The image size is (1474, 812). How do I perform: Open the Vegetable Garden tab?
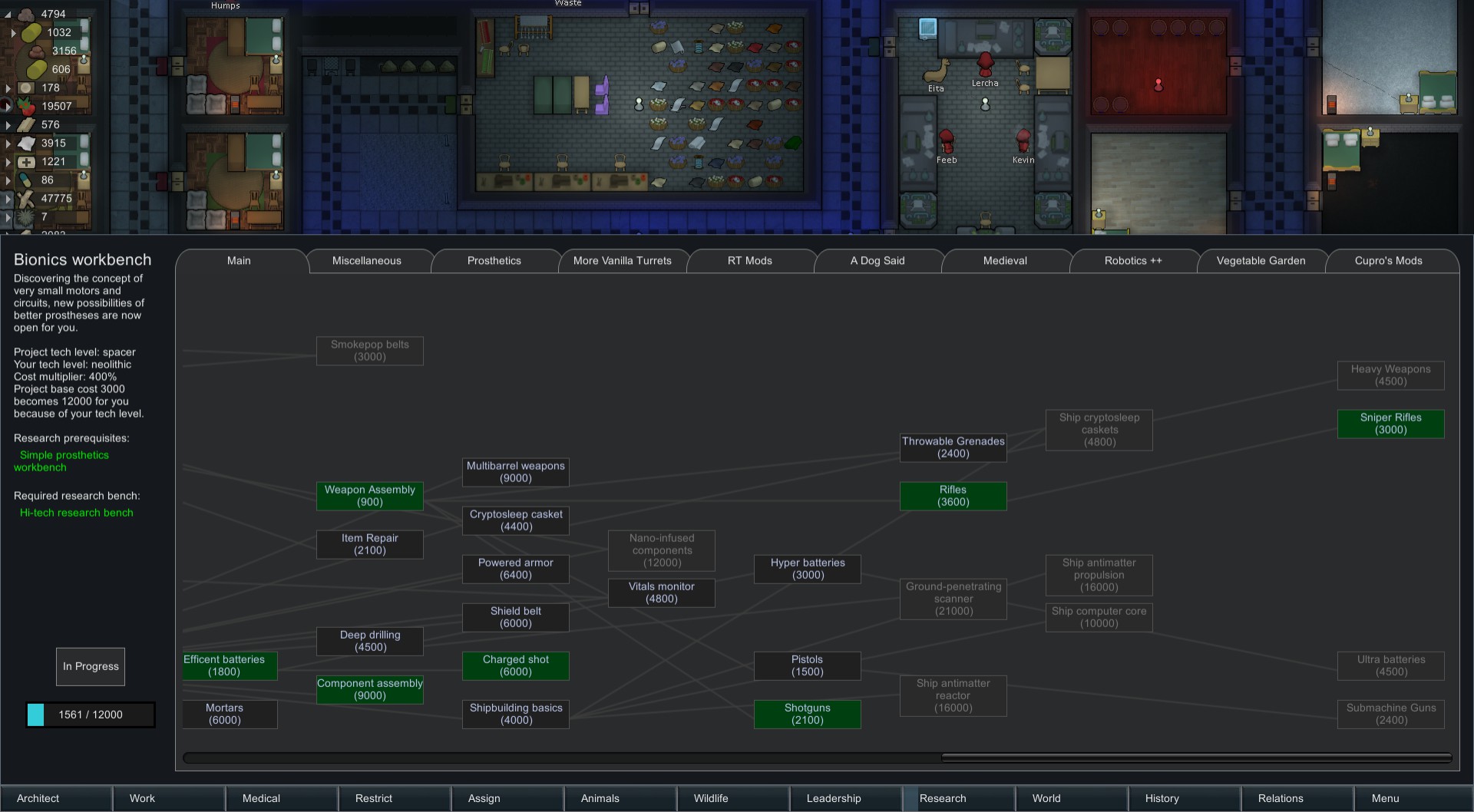(1261, 261)
